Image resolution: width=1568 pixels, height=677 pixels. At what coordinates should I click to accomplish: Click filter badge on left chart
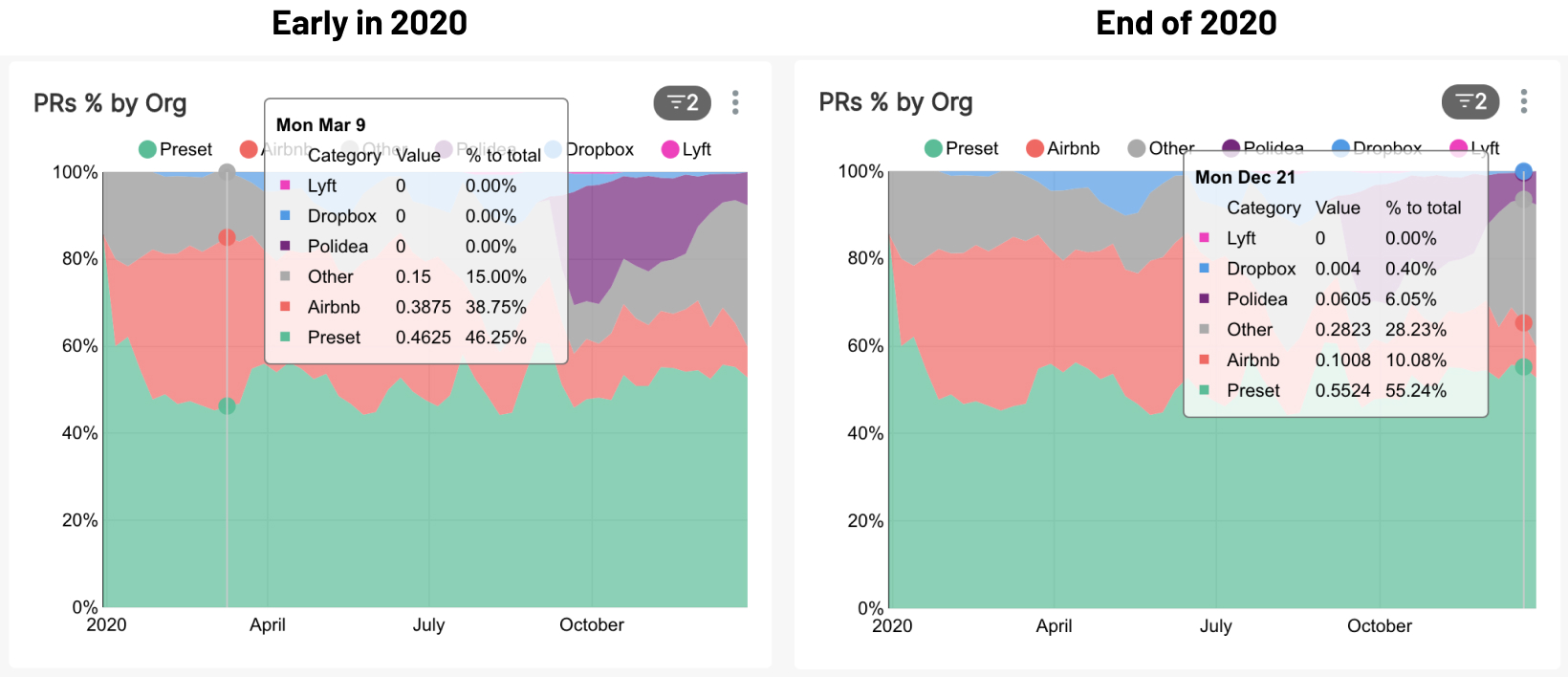[x=682, y=102]
